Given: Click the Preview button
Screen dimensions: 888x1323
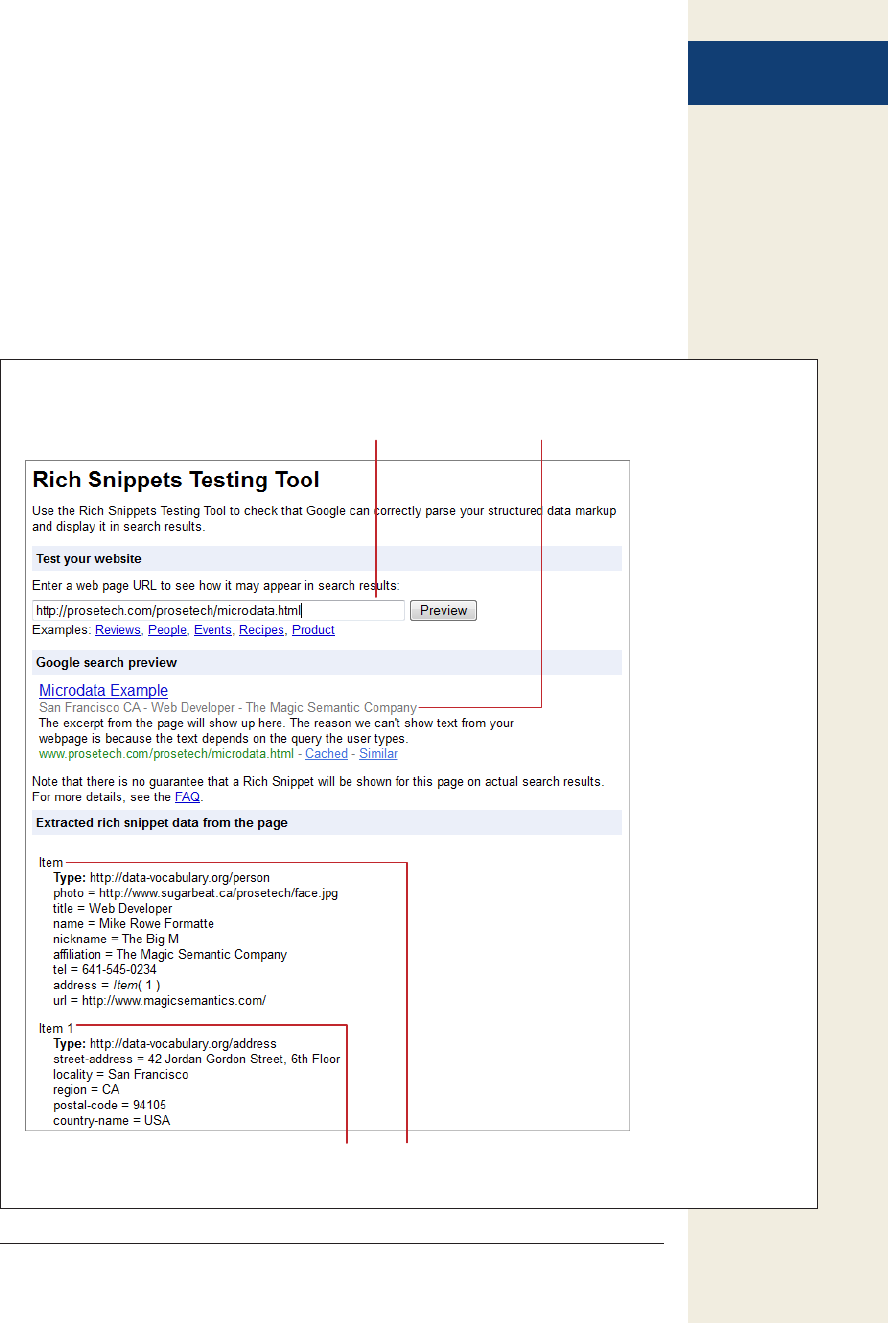Looking at the screenshot, I should [443, 610].
